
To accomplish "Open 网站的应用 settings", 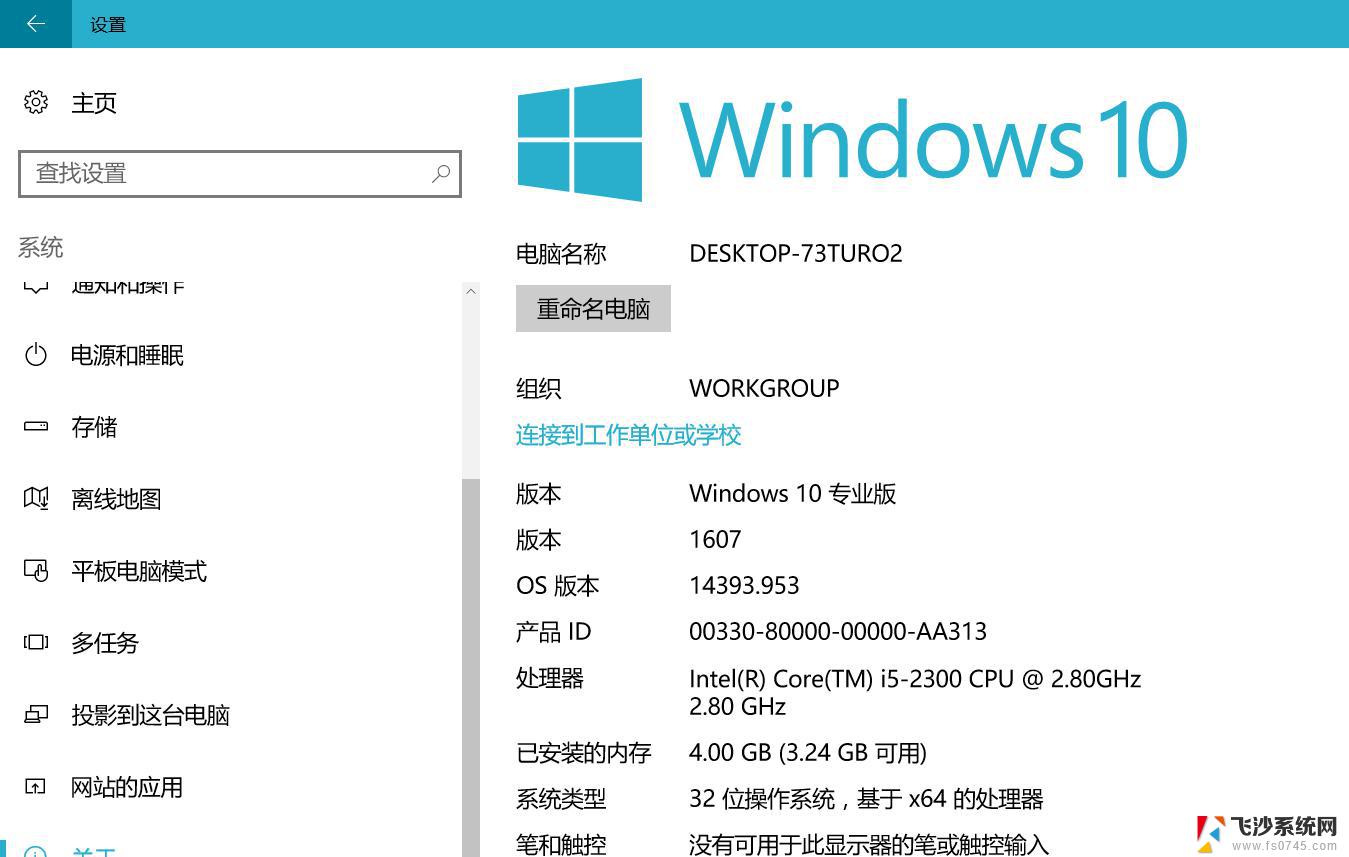I will (127, 787).
